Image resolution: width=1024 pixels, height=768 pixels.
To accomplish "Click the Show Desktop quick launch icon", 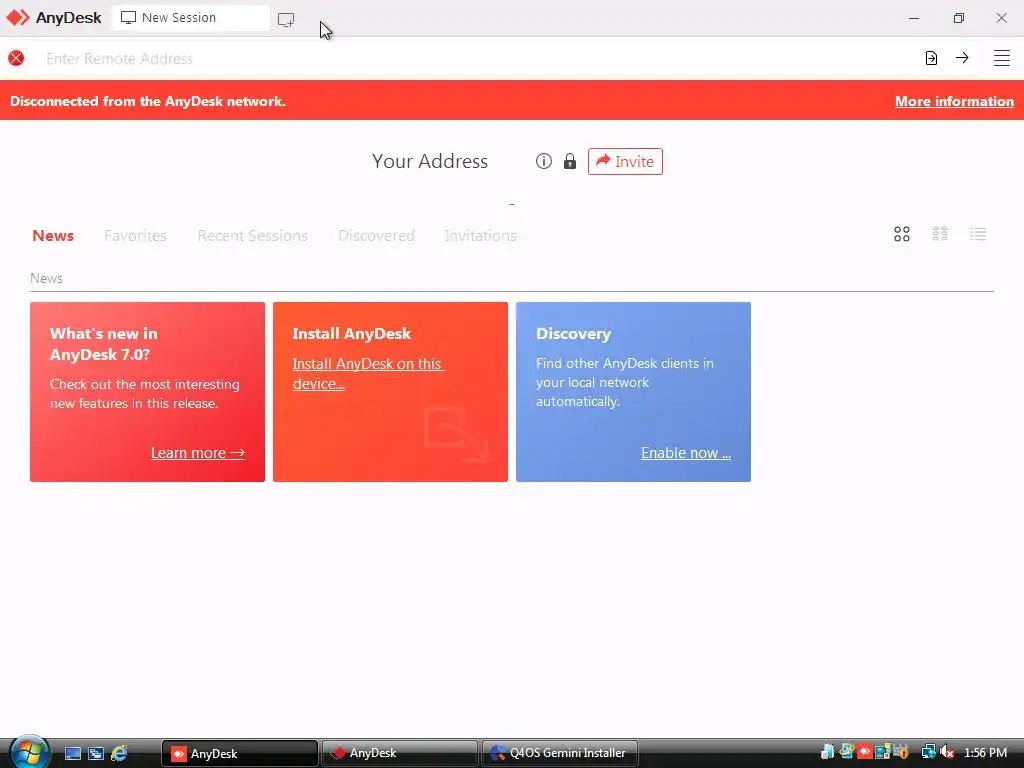I will pos(73,753).
